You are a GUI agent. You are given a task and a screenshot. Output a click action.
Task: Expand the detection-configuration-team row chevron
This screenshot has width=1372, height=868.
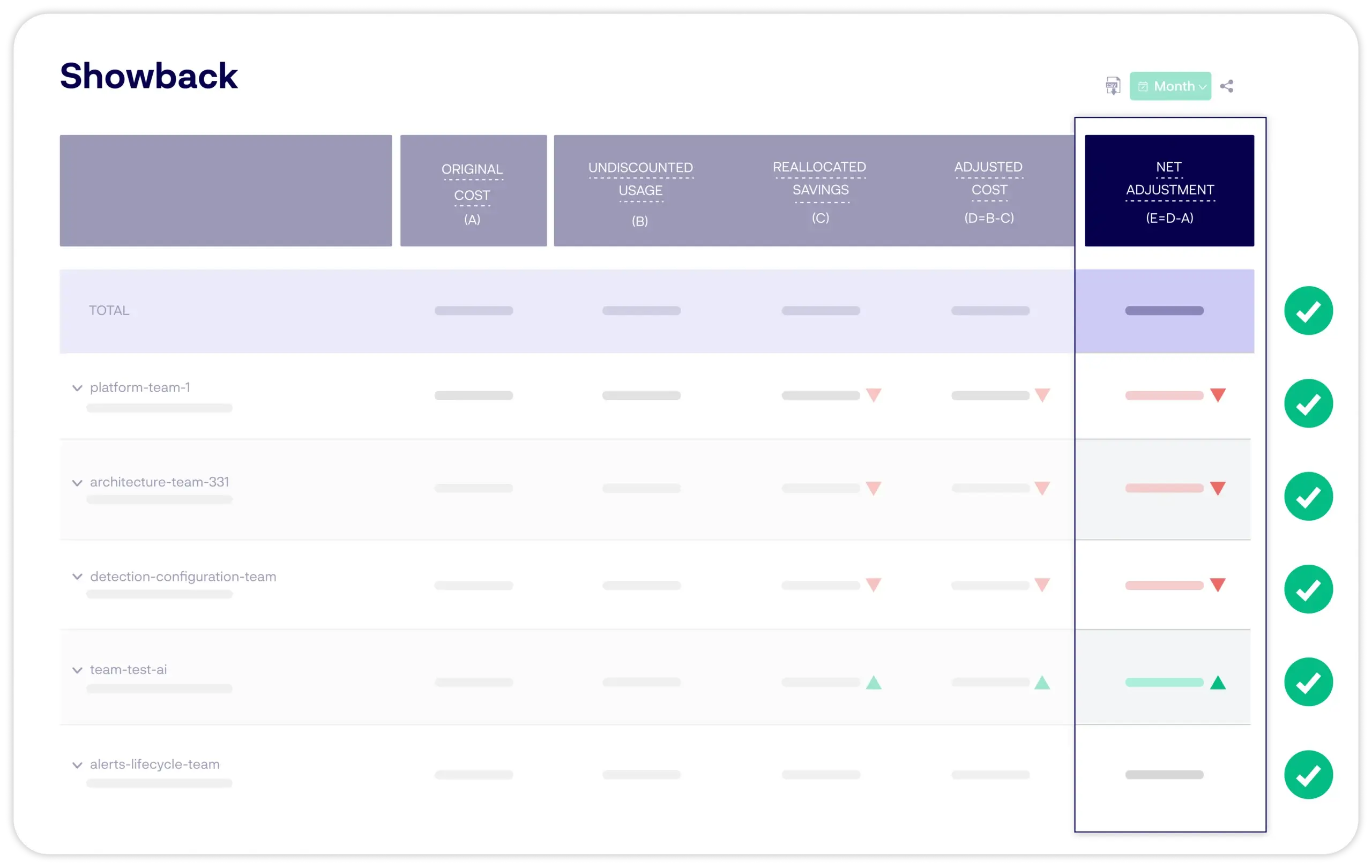(x=78, y=577)
